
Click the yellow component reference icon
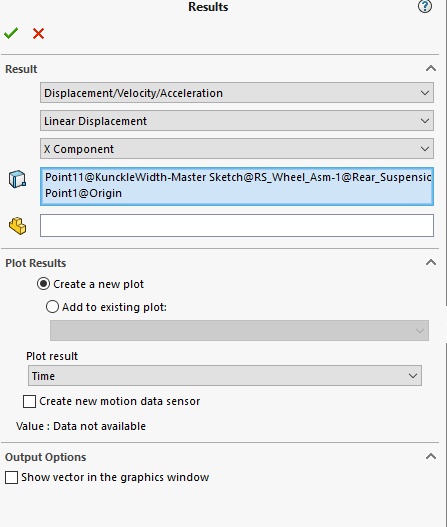[x=17, y=226]
